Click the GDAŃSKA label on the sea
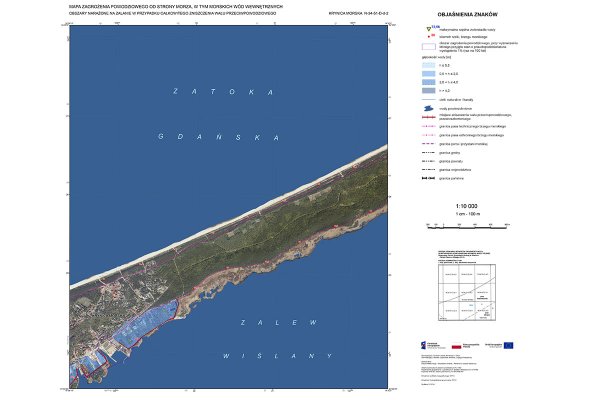 click(x=218, y=137)
